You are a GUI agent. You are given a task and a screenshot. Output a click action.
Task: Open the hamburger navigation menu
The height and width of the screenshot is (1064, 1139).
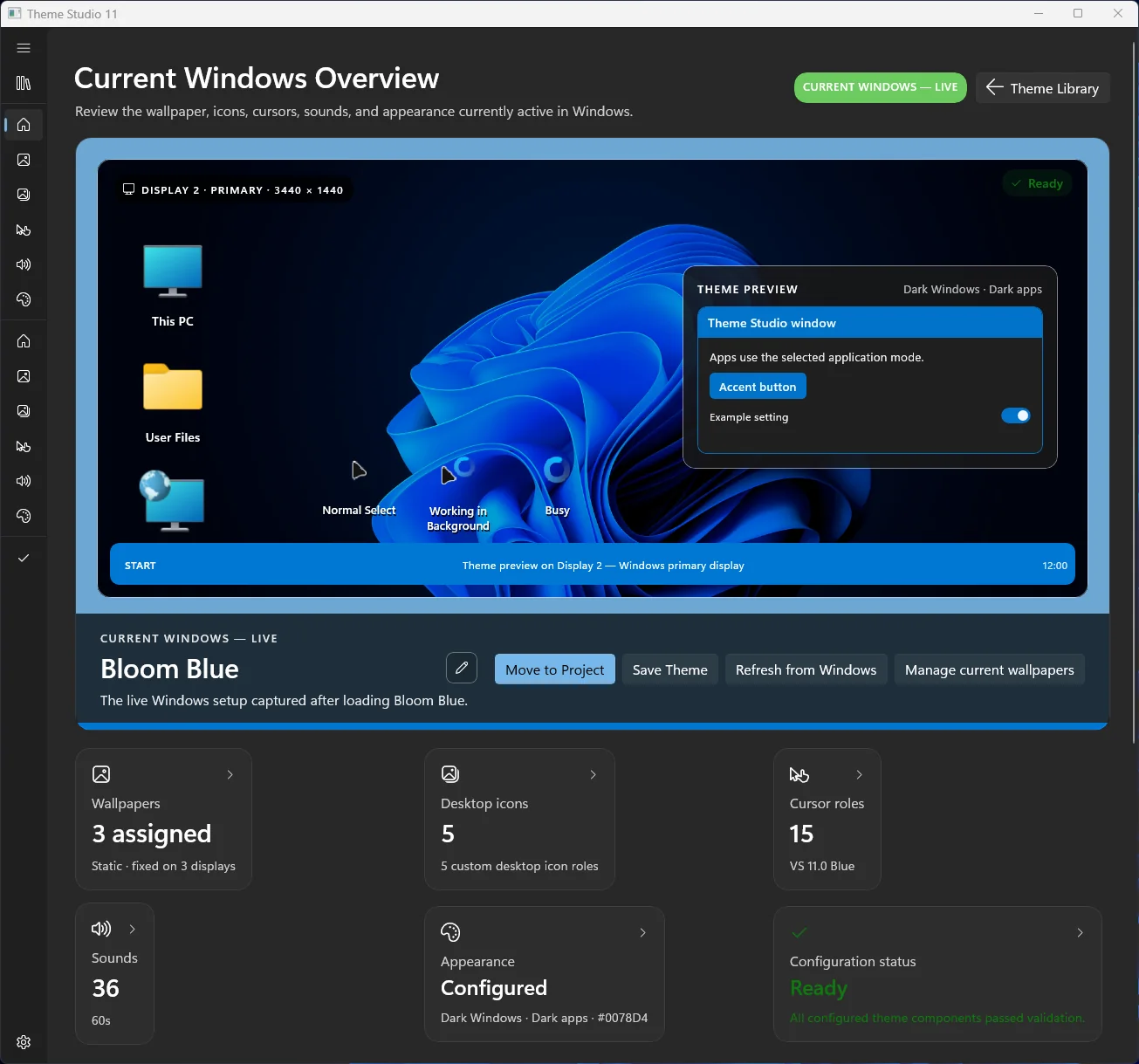[24, 48]
